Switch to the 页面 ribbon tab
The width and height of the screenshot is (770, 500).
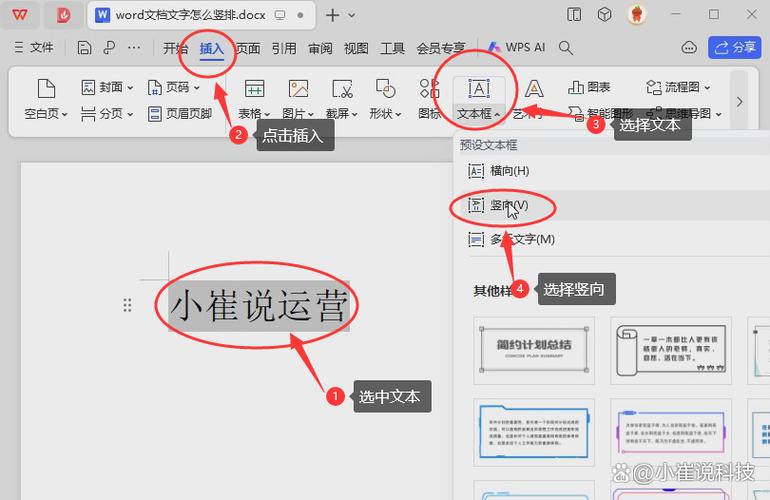pos(248,48)
